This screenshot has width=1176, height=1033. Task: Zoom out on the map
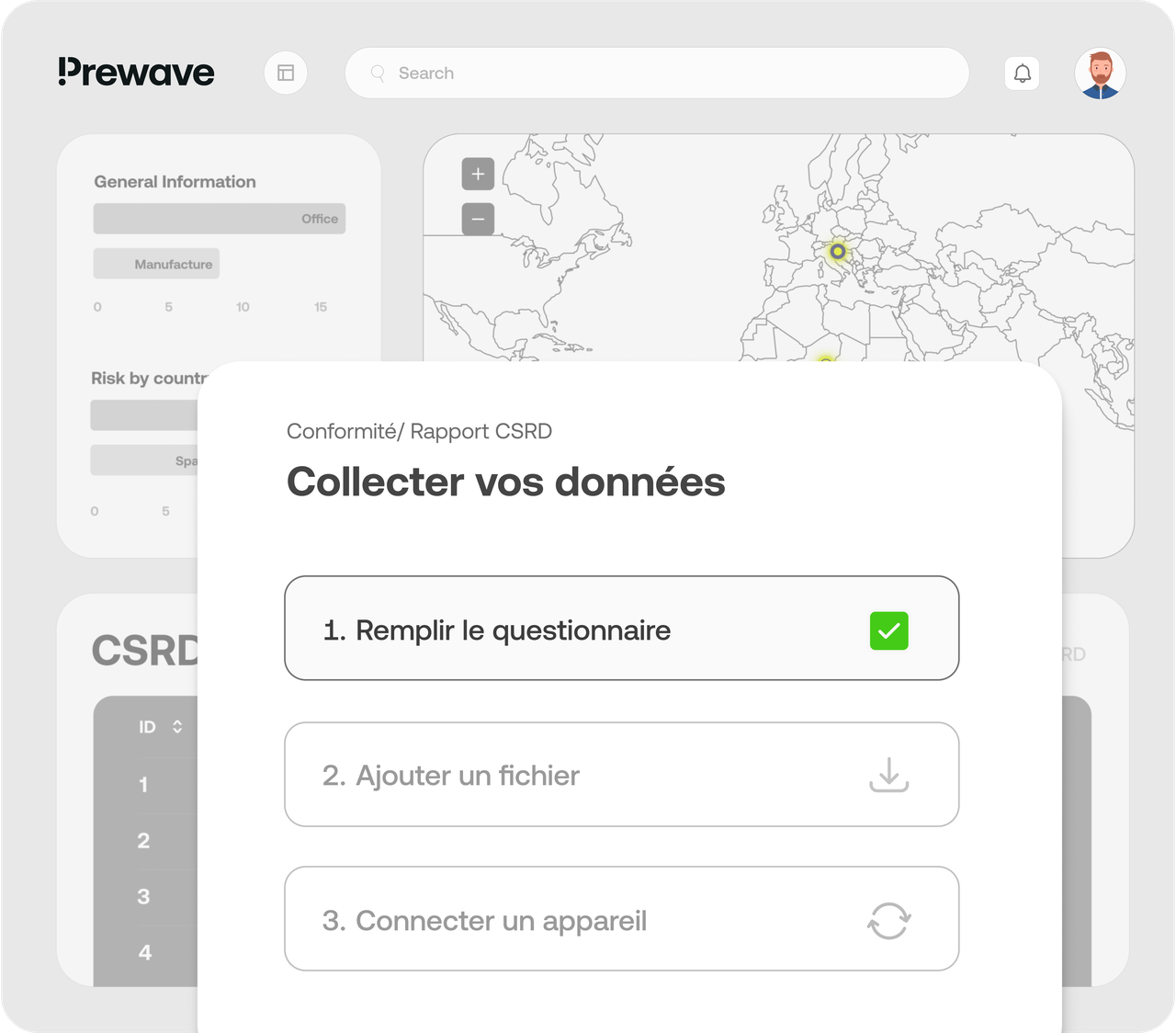click(x=478, y=219)
